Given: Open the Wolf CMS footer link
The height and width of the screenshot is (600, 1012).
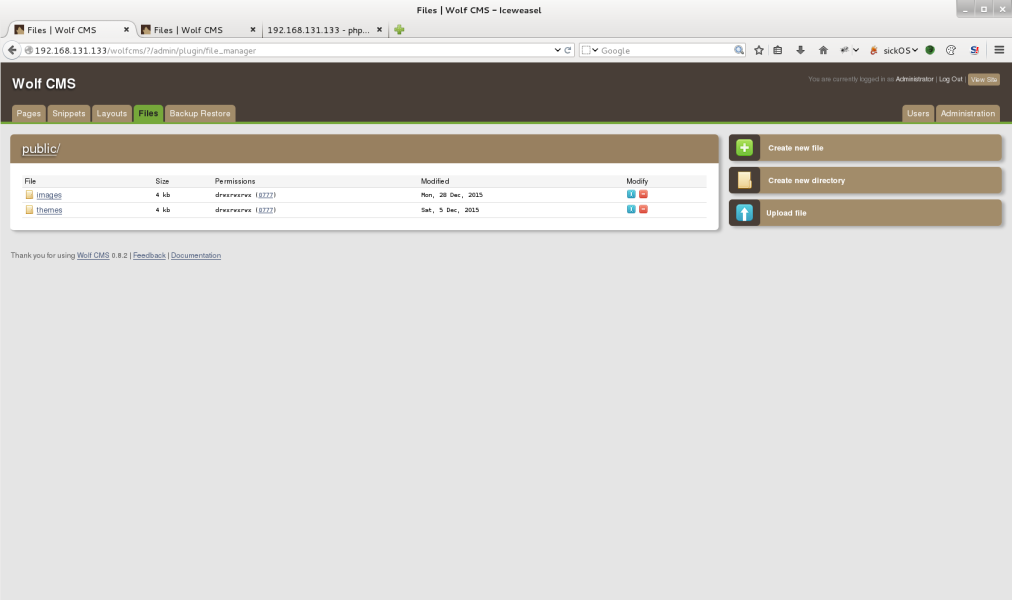Looking at the screenshot, I should click(x=93, y=255).
